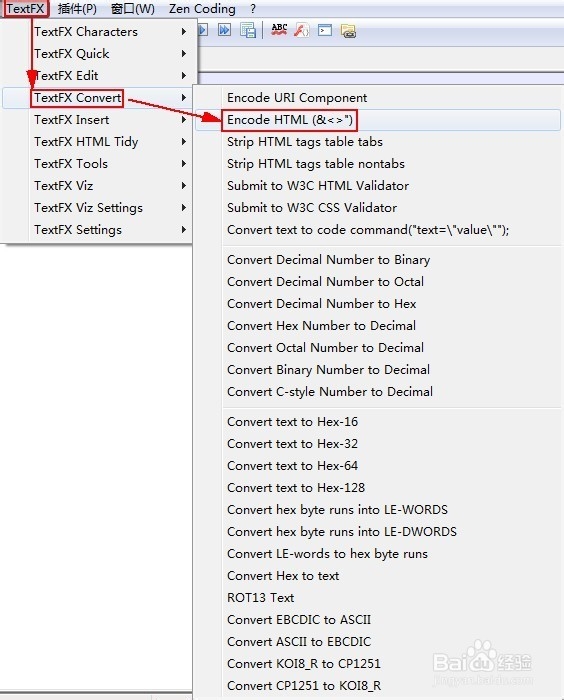
Task: Expand arrow beside TextFX Insert
Action: [184, 120]
